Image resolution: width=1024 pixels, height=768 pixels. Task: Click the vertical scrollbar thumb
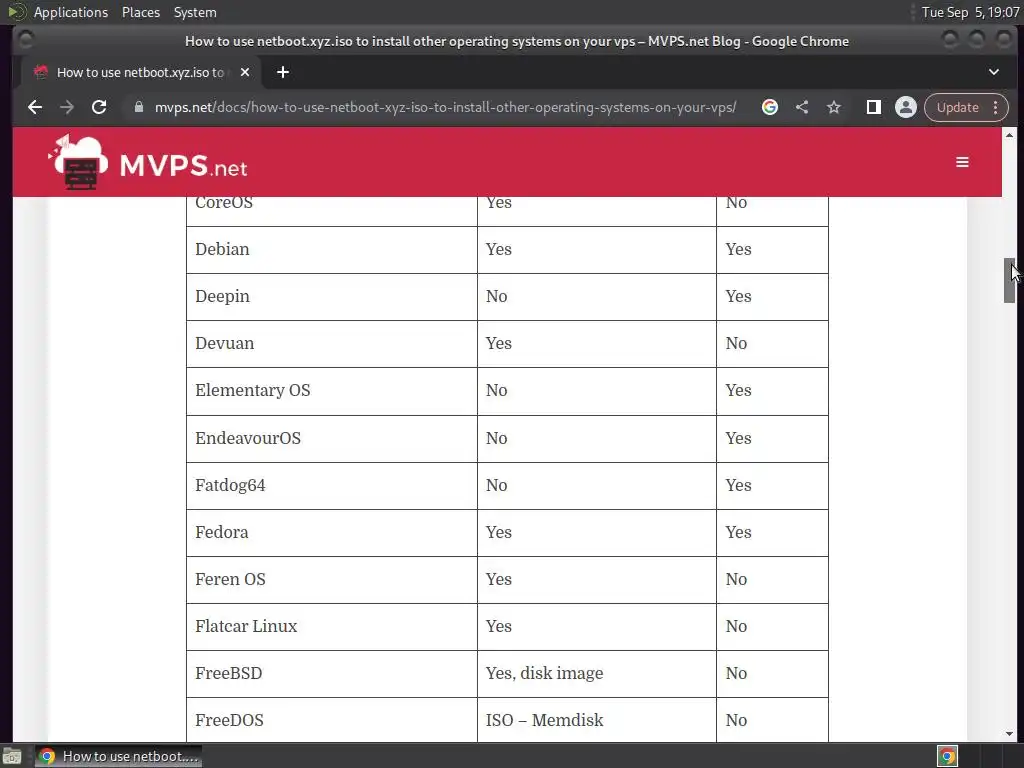click(1009, 280)
